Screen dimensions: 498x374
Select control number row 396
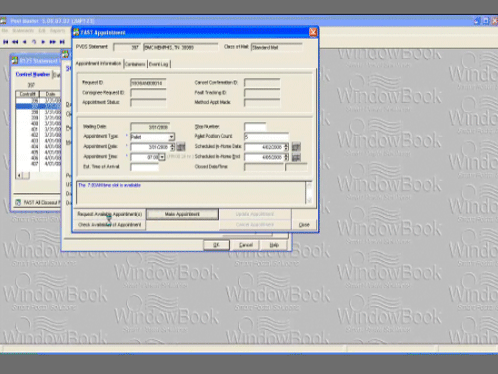click(x=38, y=100)
